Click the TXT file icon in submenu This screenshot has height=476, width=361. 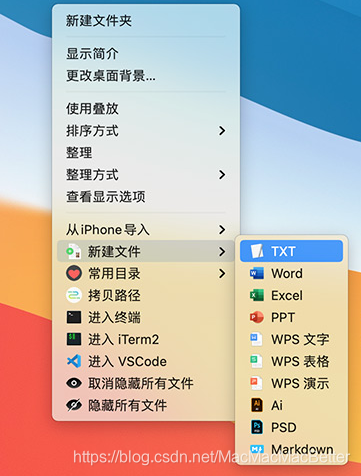click(x=257, y=251)
